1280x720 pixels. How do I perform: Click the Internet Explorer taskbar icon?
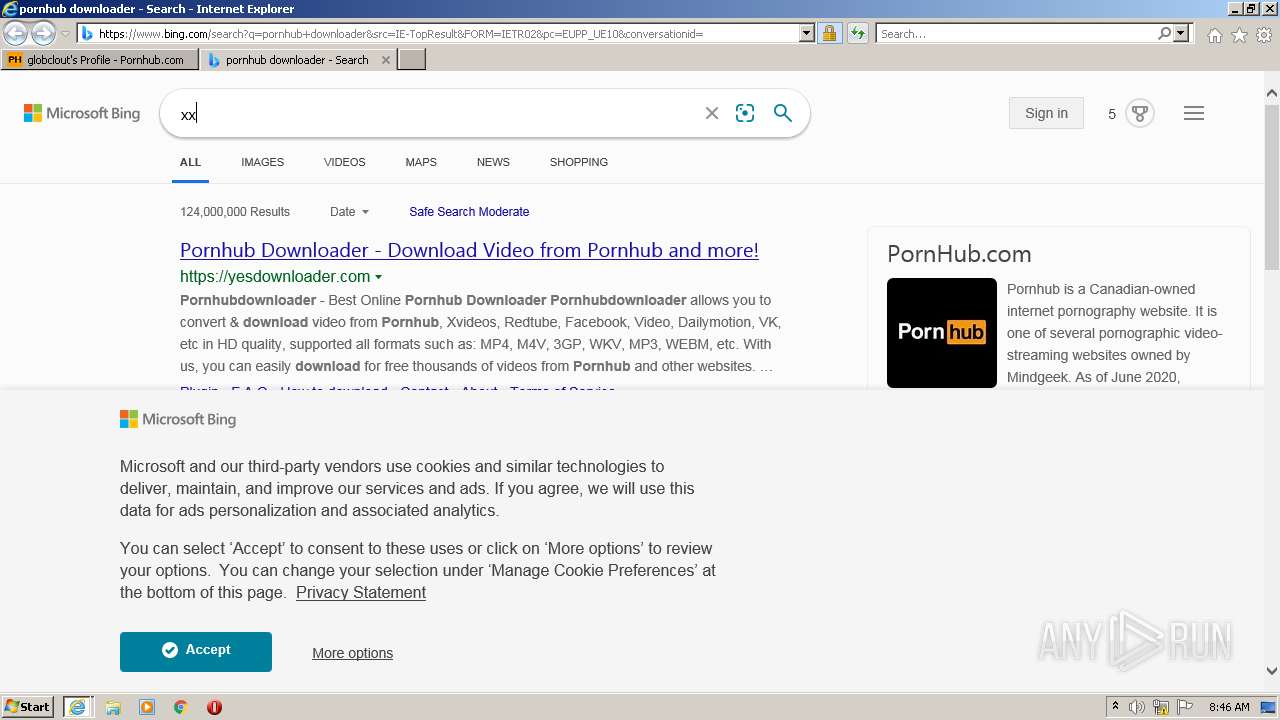(78, 707)
